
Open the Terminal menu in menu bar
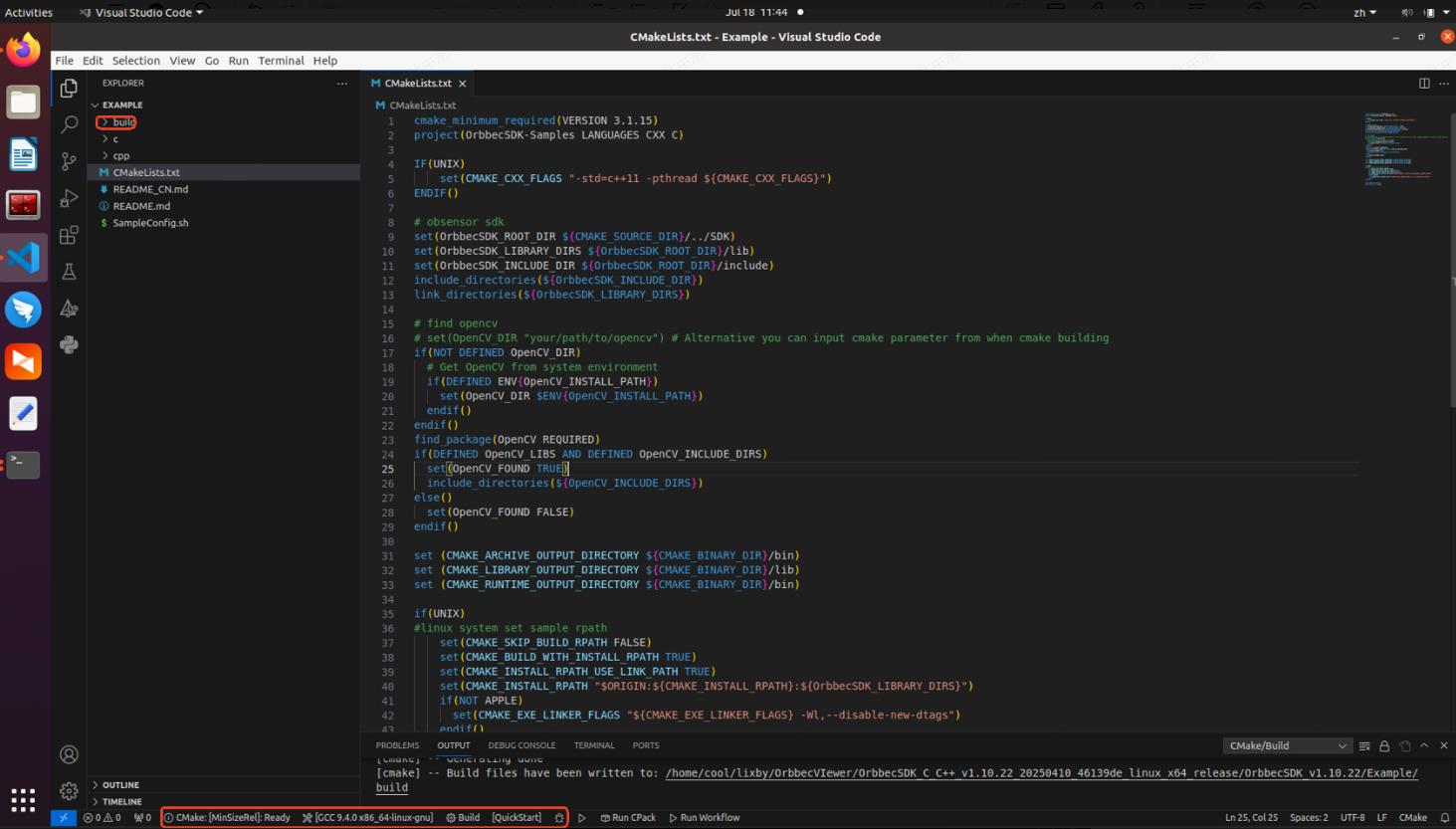tap(281, 61)
